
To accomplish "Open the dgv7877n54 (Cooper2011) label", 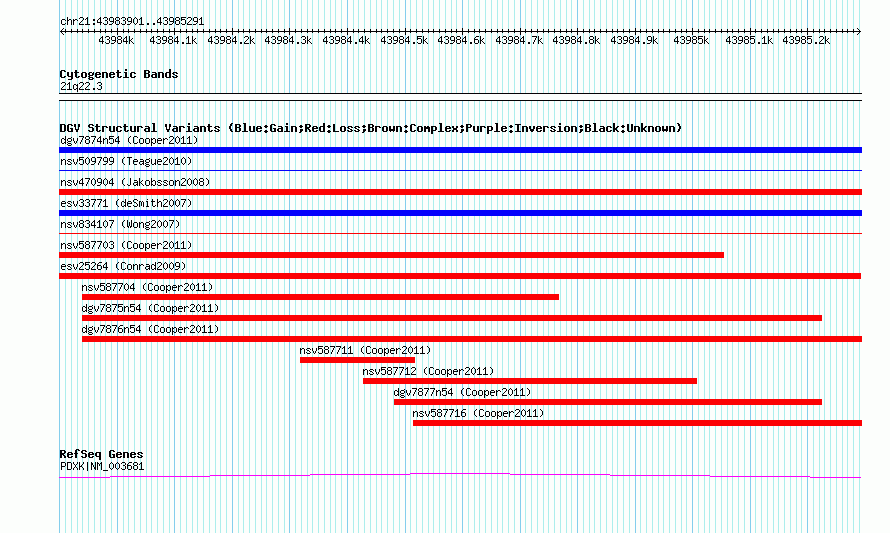I will (x=462, y=392).
